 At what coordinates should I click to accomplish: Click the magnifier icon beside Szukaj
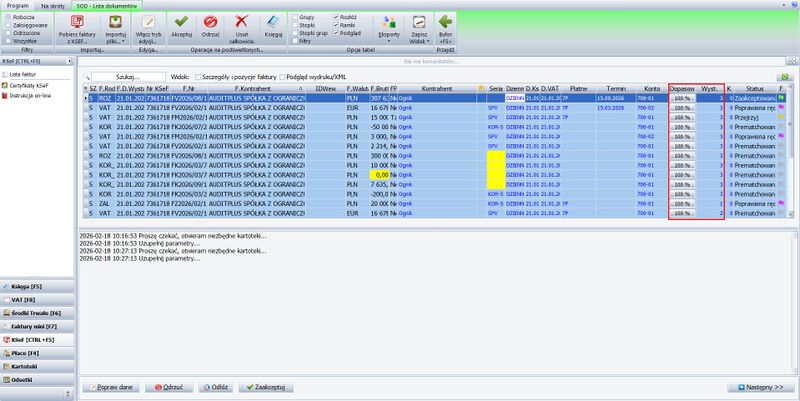tap(87, 77)
